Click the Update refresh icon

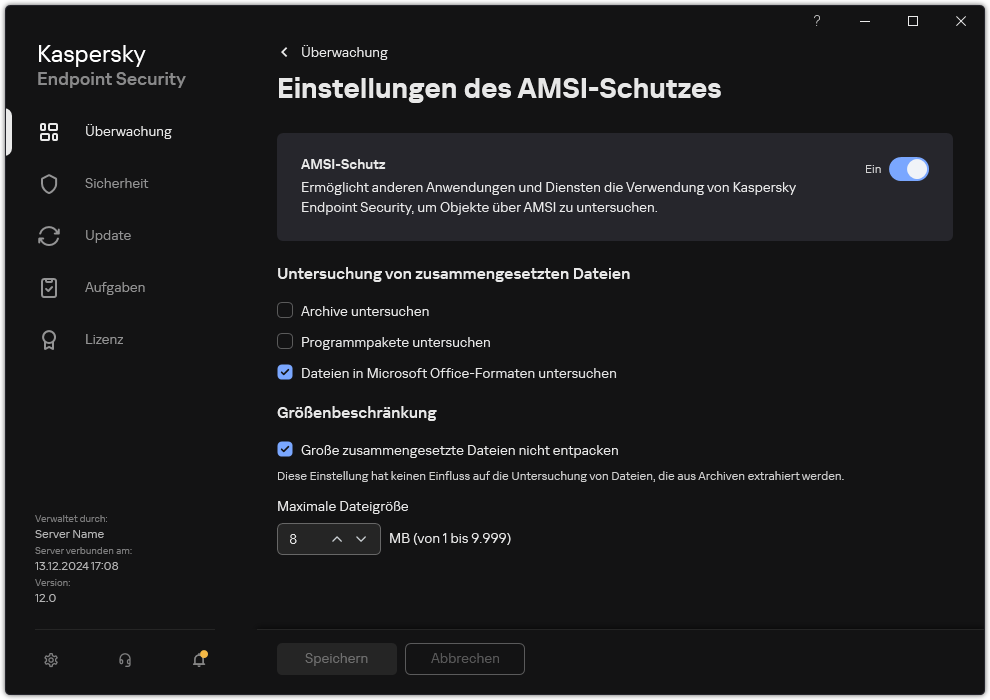48,235
